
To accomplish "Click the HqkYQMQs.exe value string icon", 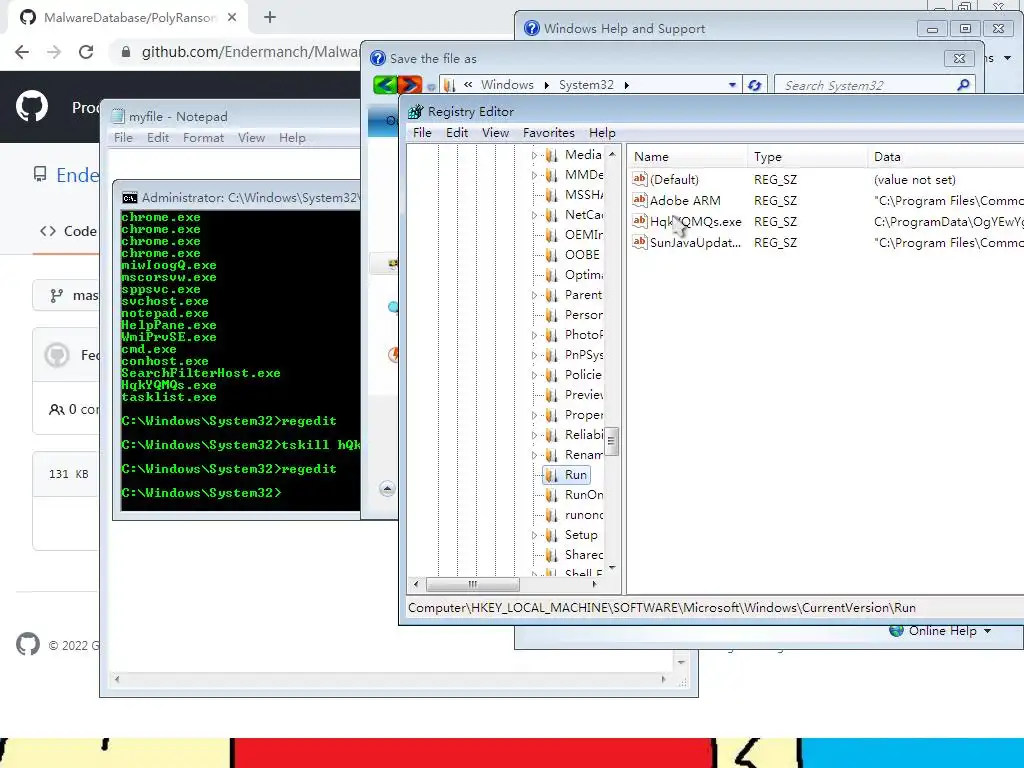I will [640, 221].
